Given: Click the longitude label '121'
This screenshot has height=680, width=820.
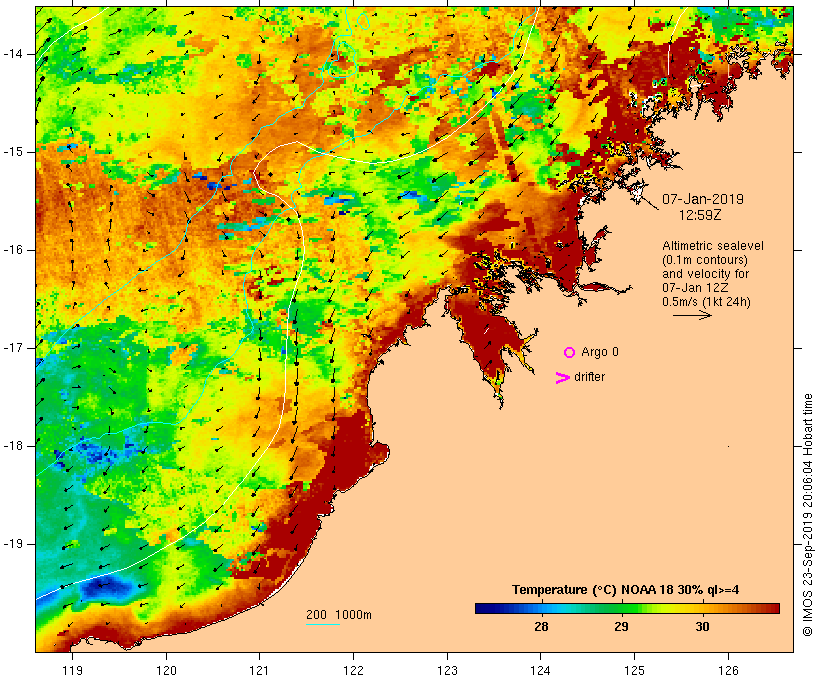Looking at the screenshot, I should pyautogui.click(x=259, y=670).
